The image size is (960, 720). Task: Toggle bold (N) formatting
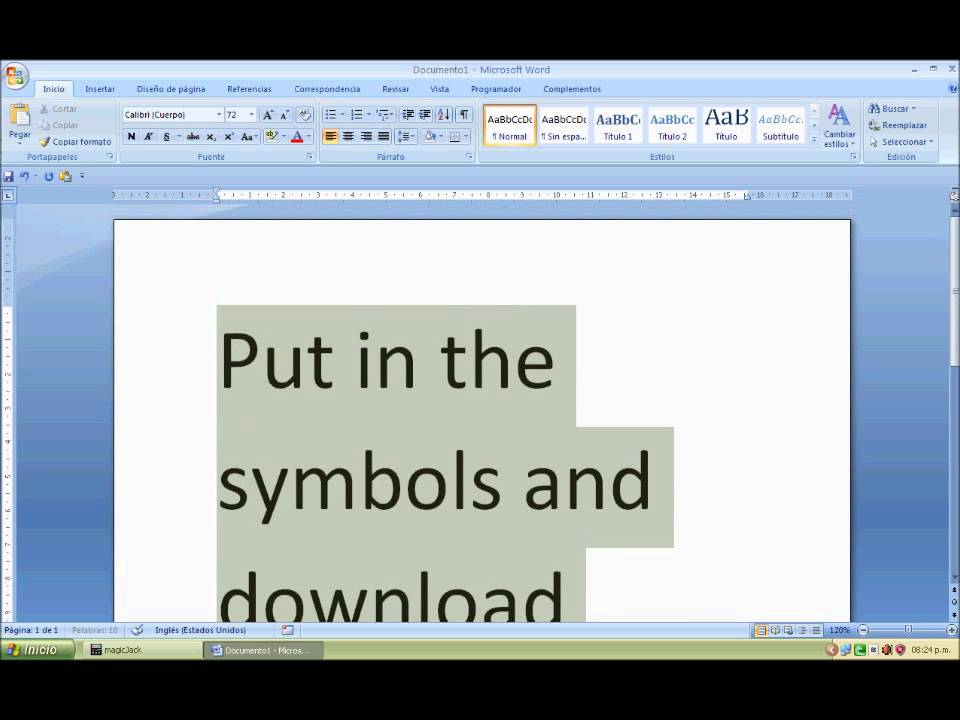pyautogui.click(x=131, y=137)
